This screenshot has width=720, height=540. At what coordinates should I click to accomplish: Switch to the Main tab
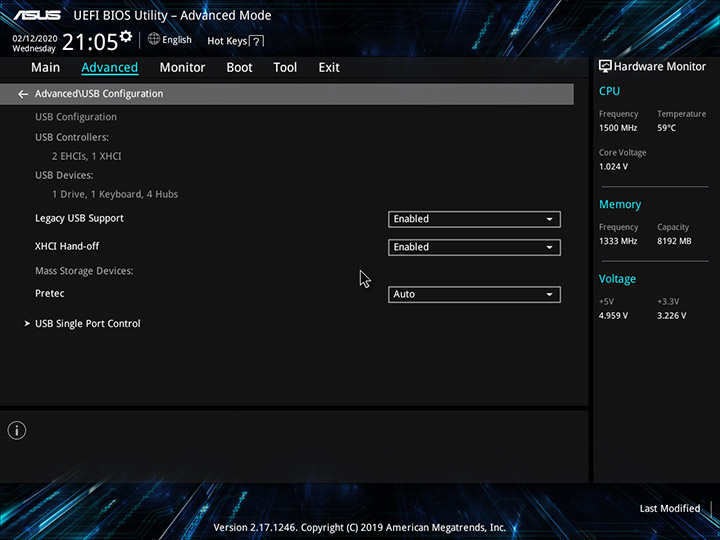tap(45, 68)
